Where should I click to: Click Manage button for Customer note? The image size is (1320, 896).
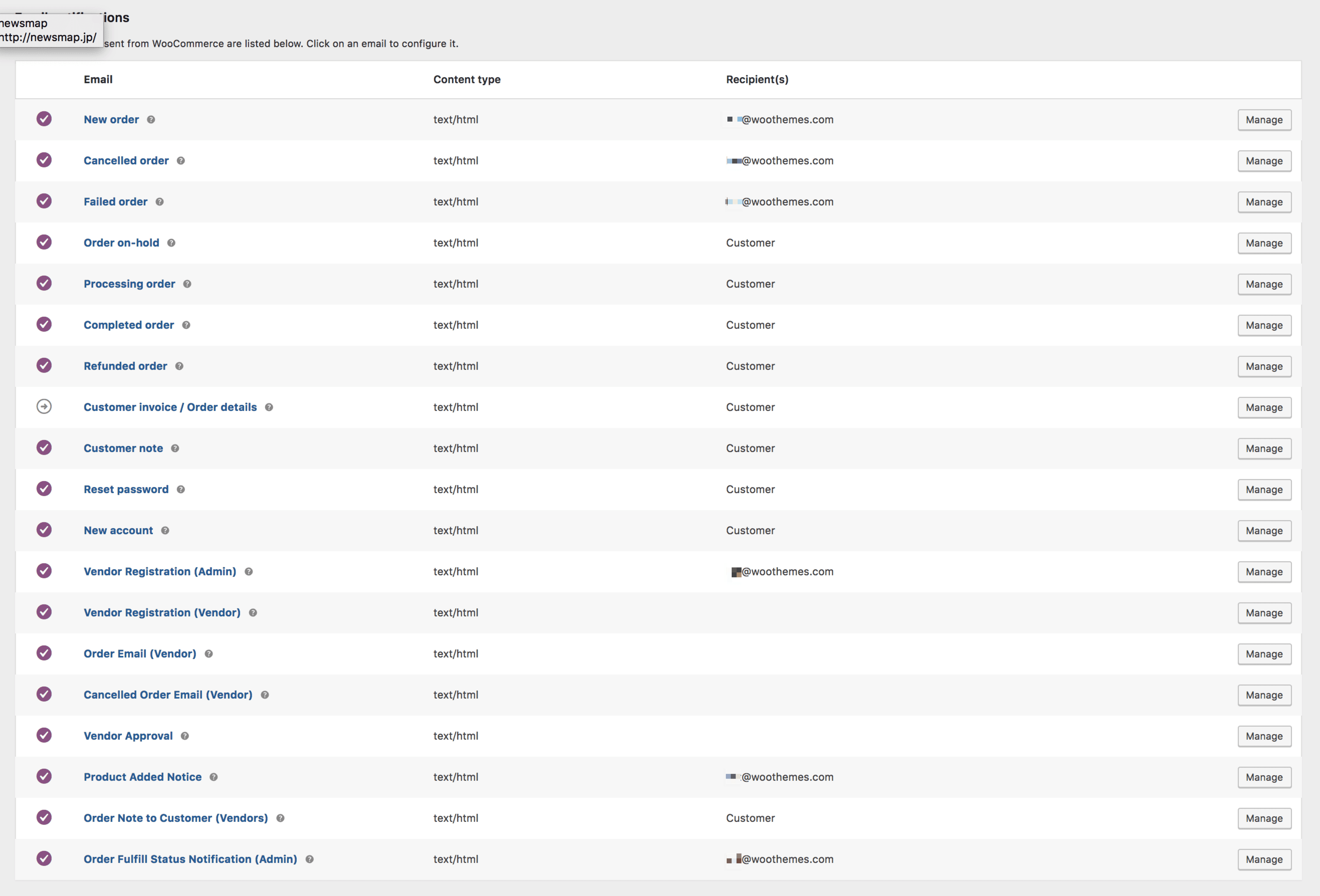pos(1264,449)
